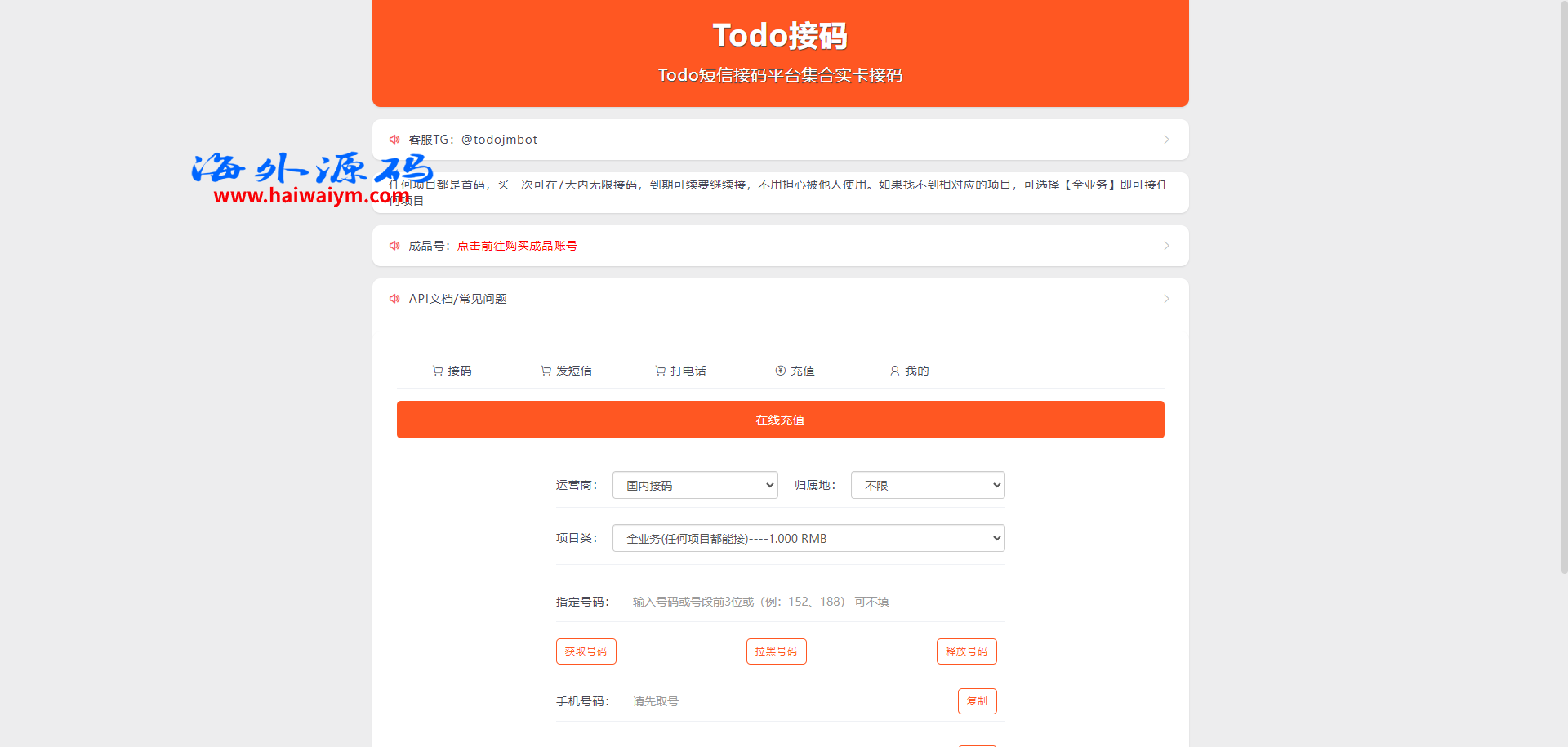Click the user icon next to 我的

[x=895, y=371]
